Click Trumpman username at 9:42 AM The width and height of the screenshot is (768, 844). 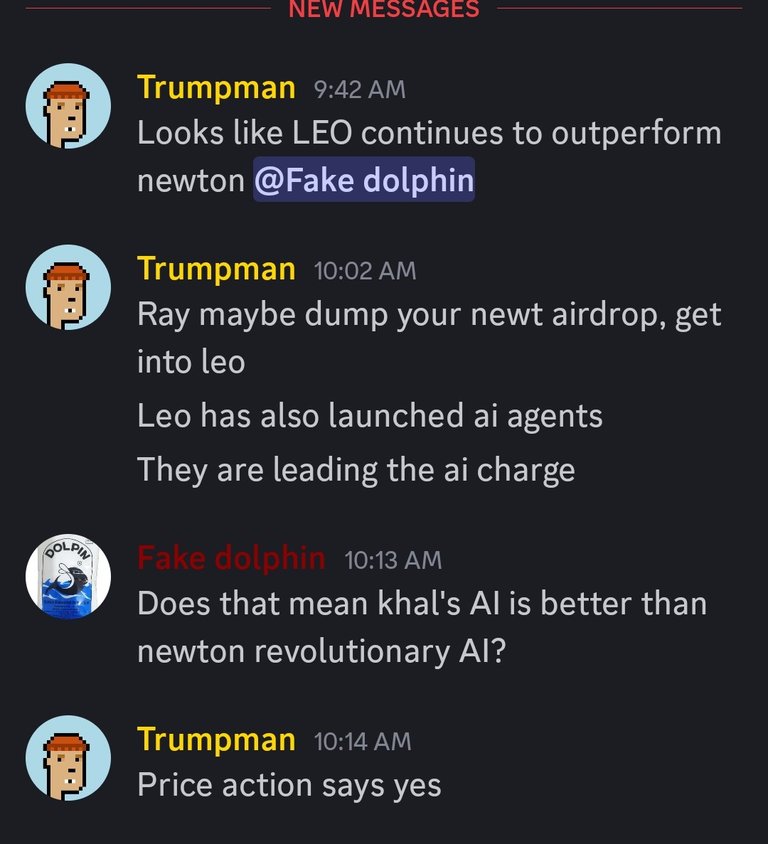pyautogui.click(x=216, y=88)
